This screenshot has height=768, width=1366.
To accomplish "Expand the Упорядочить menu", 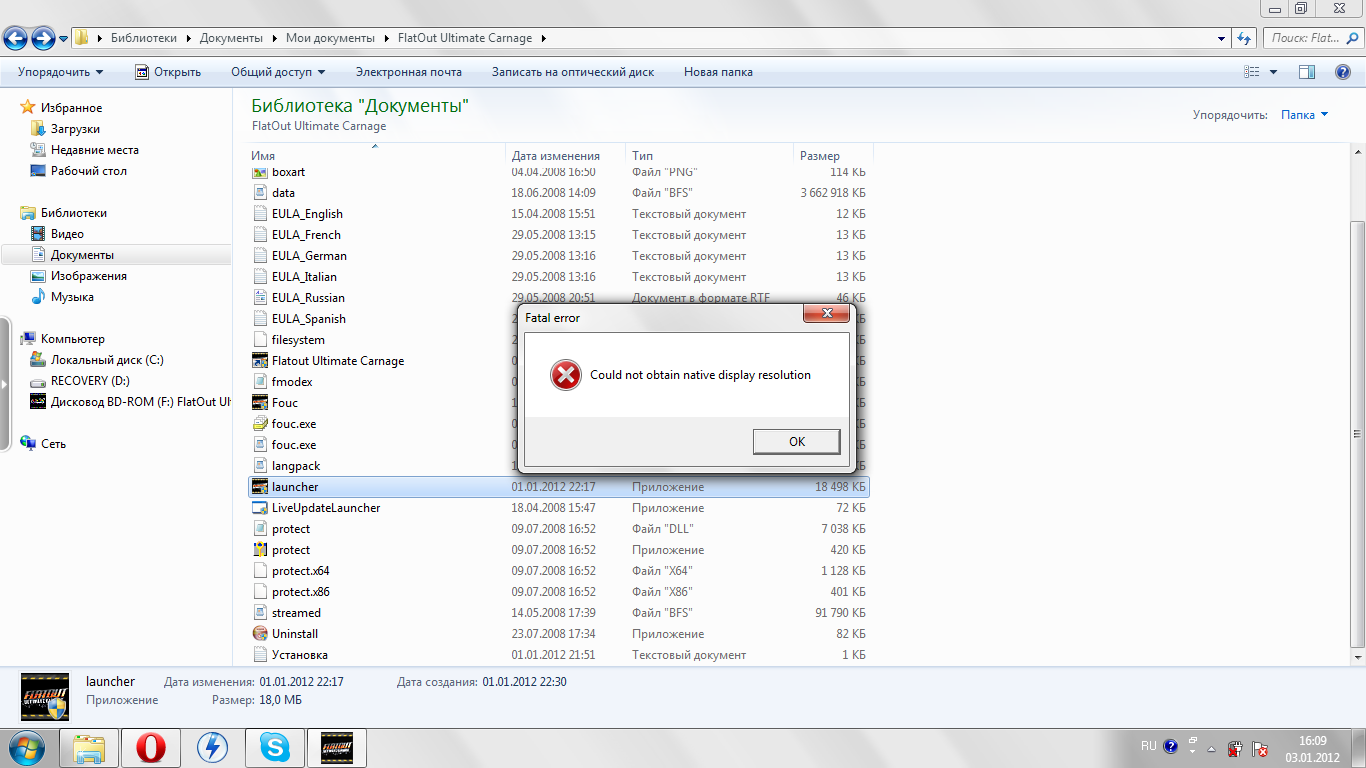I will 60,72.
